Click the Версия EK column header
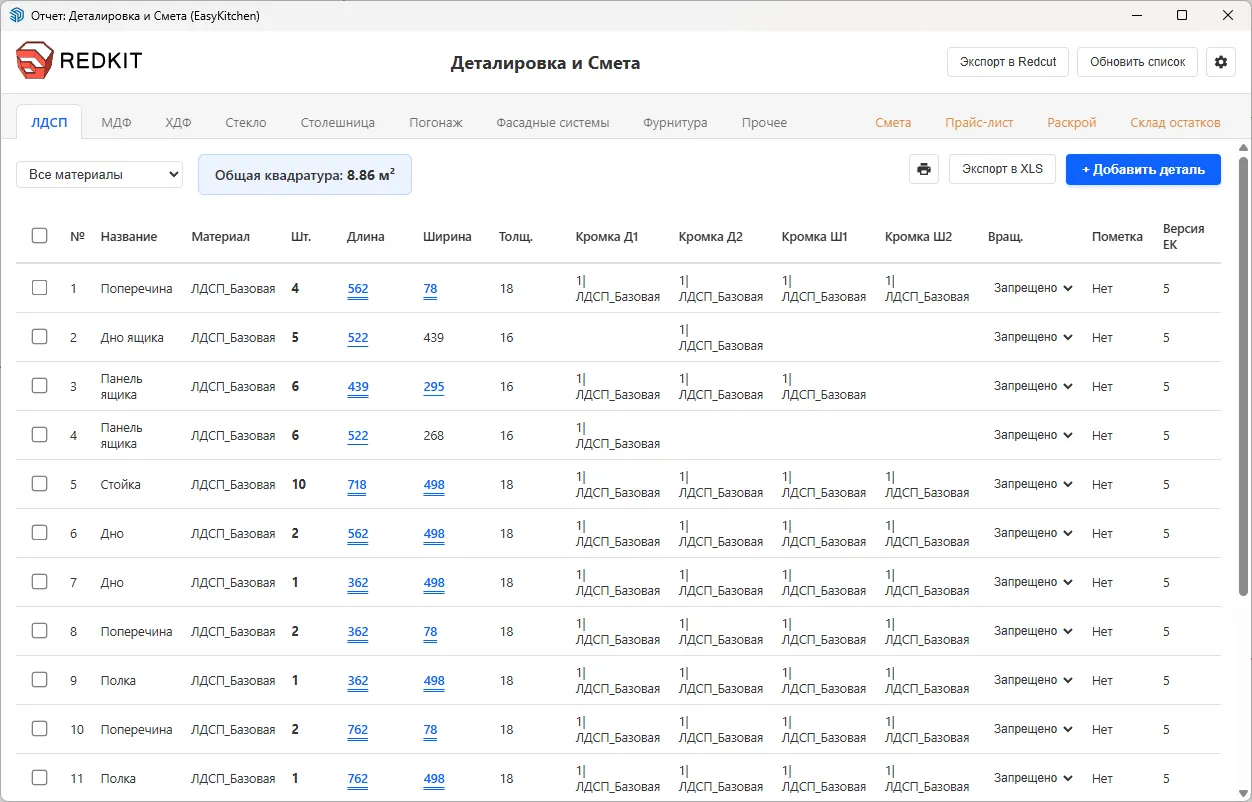This screenshot has height=802, width=1252. pyautogui.click(x=1184, y=236)
